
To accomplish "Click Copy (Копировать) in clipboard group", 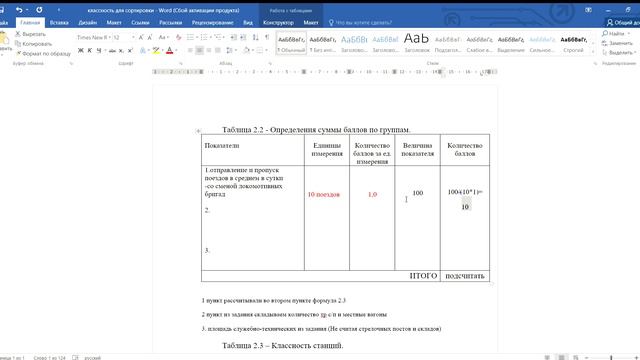I will click(x=33, y=44).
